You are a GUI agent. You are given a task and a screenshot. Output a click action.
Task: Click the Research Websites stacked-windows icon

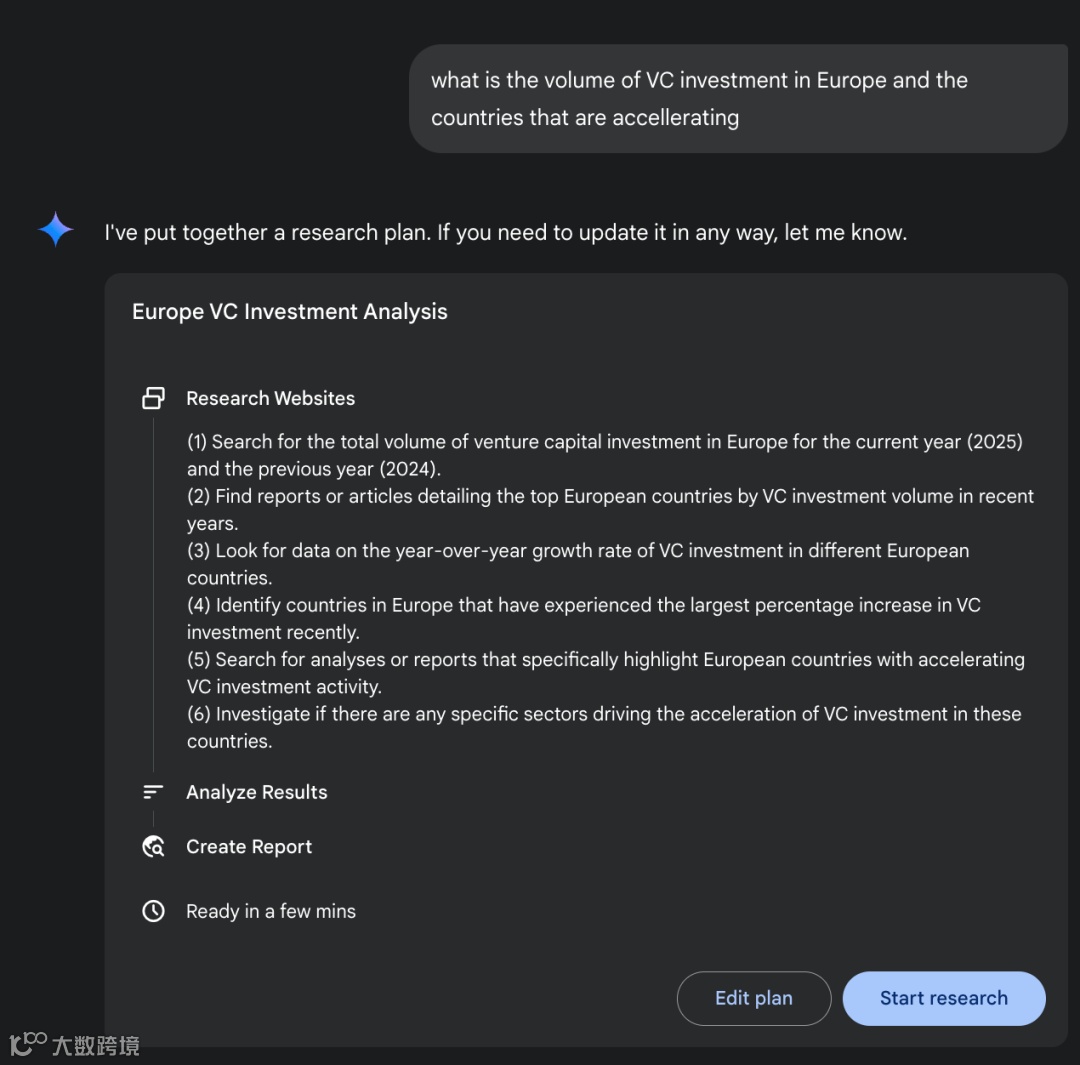[153, 398]
